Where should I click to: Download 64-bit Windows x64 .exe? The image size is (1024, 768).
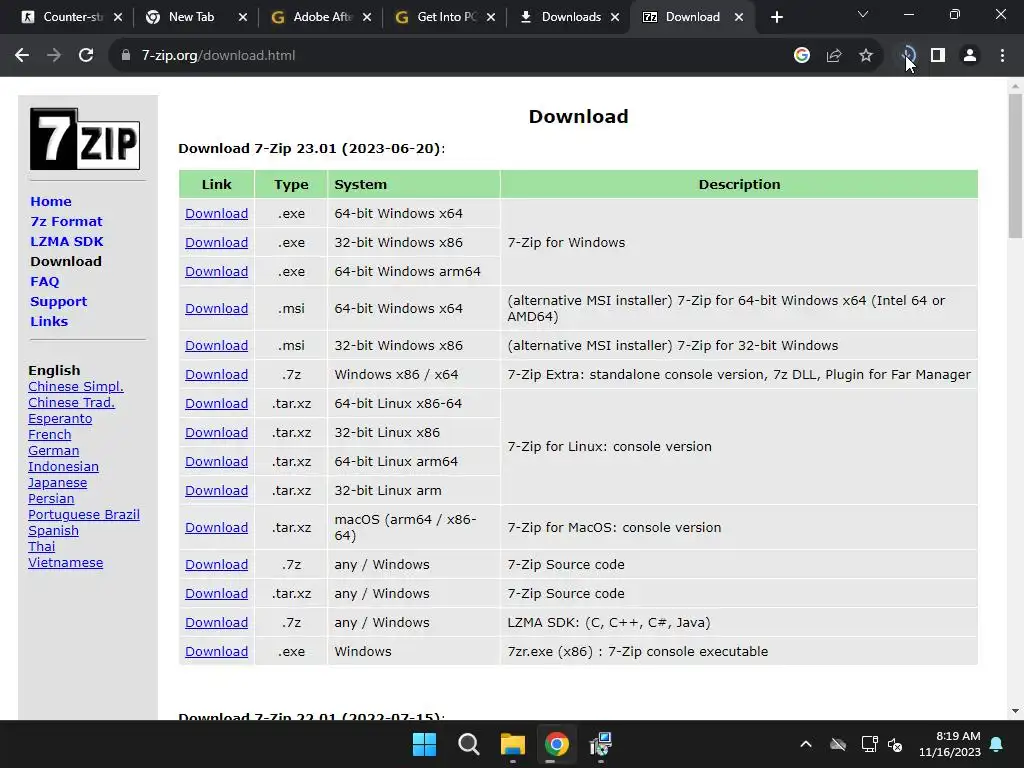[x=216, y=214]
